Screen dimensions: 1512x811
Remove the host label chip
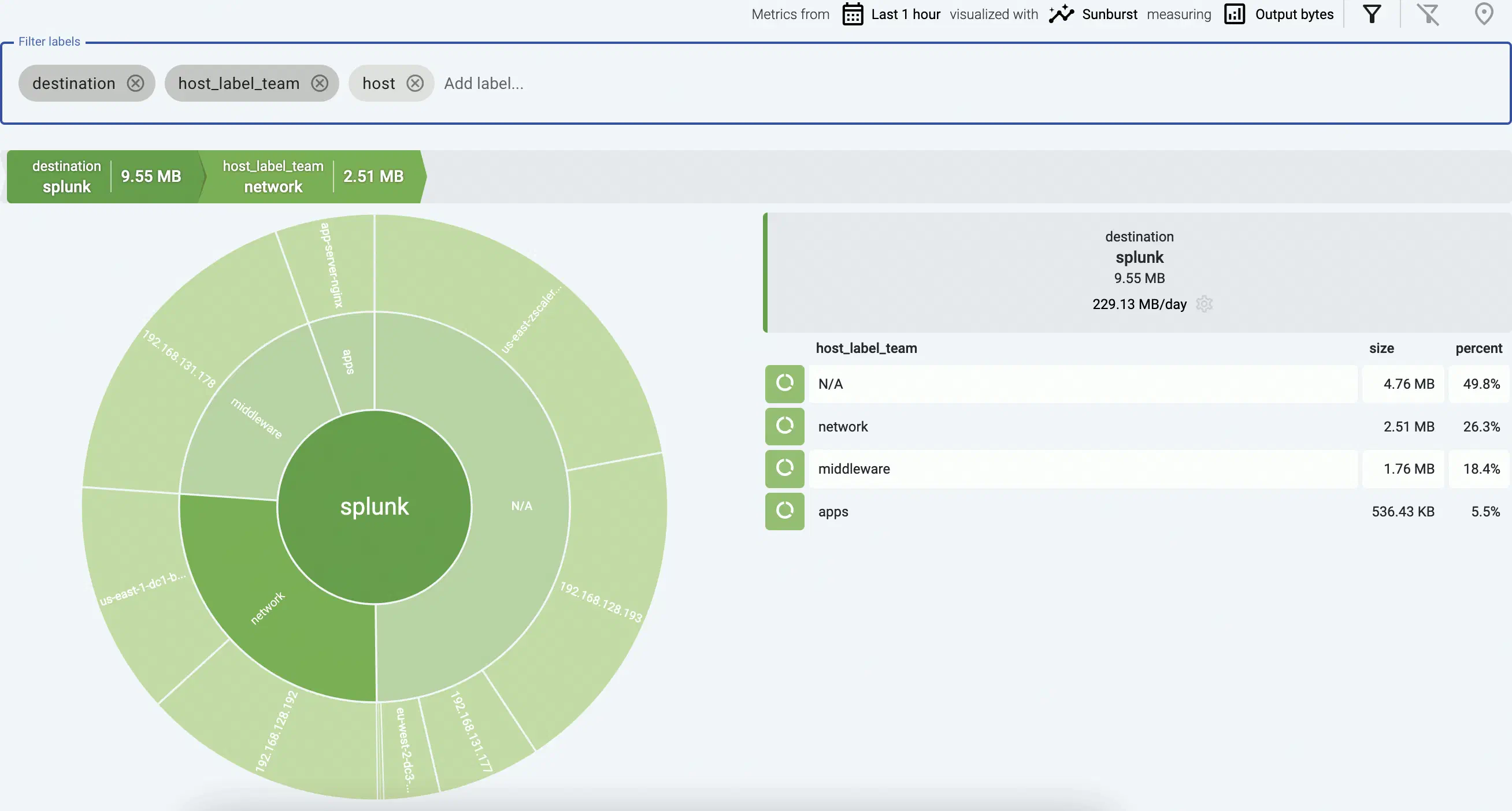pyautogui.click(x=415, y=83)
